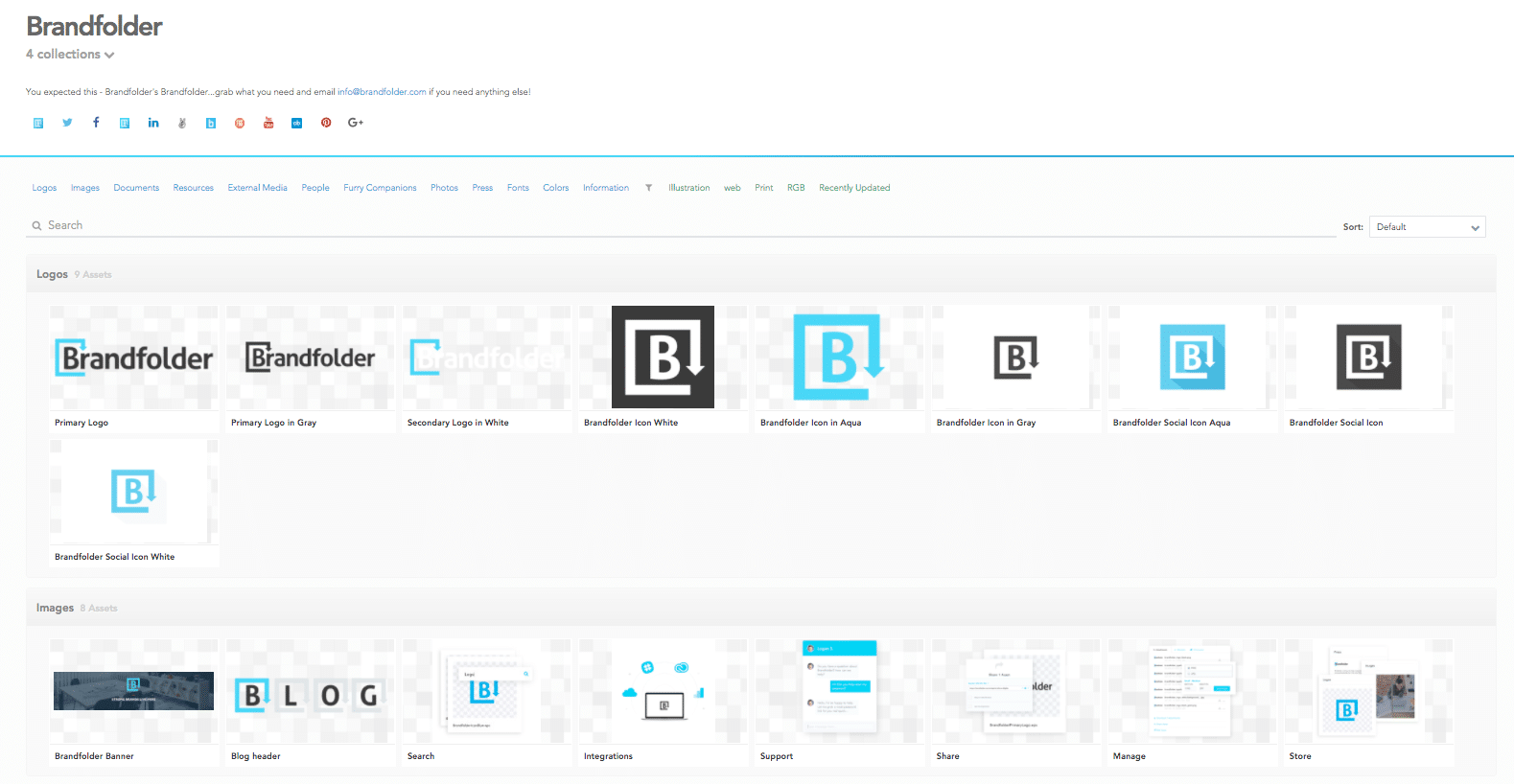Screen dimensions: 1514x784
Task: Click the blue square icon left of Twitter
Action: 38,123
